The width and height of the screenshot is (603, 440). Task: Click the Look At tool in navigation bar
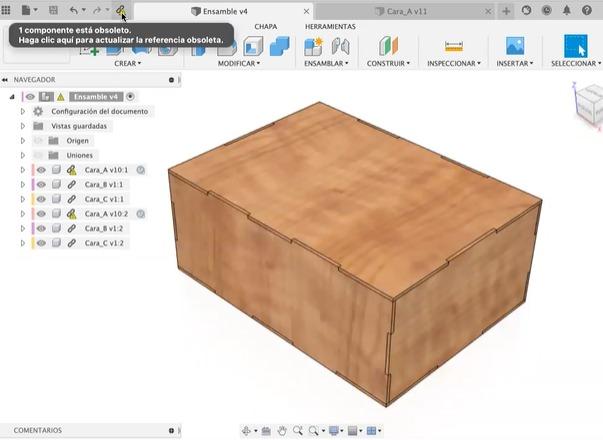click(266, 431)
